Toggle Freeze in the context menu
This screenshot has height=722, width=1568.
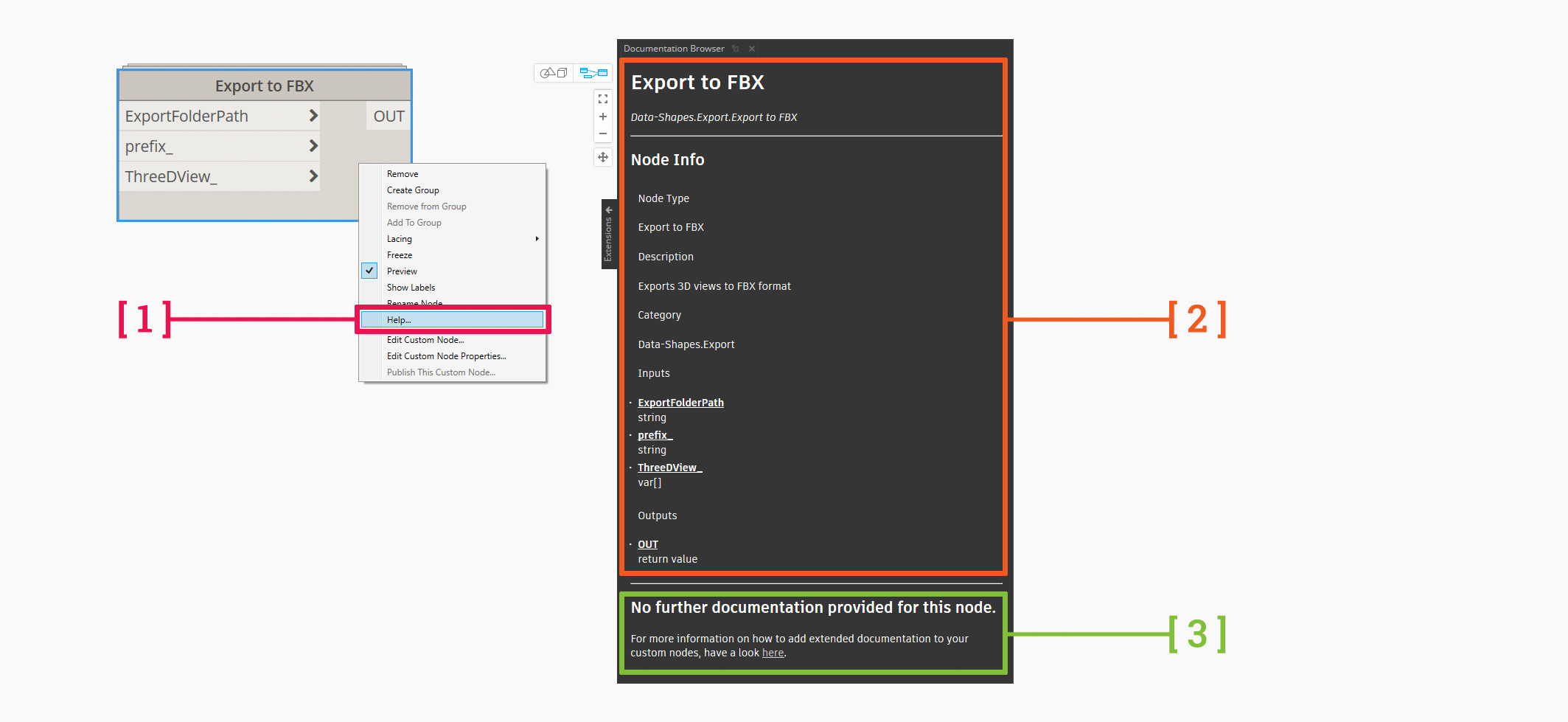[x=400, y=255]
